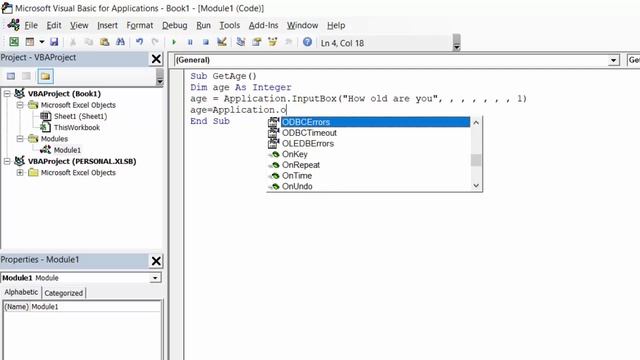
Task: Close the Project - VBAProject panel
Action: 156,59
